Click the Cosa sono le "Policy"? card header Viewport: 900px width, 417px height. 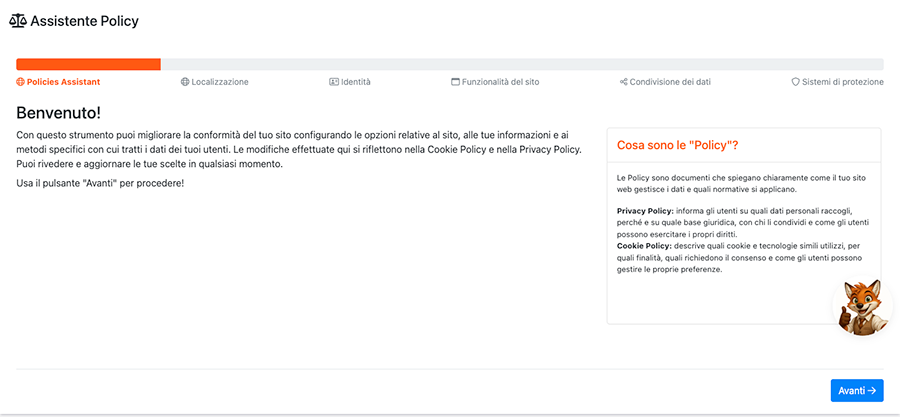[x=678, y=145]
